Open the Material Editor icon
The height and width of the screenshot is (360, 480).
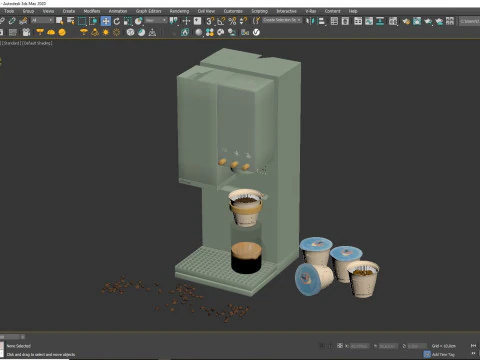[x=393, y=21]
